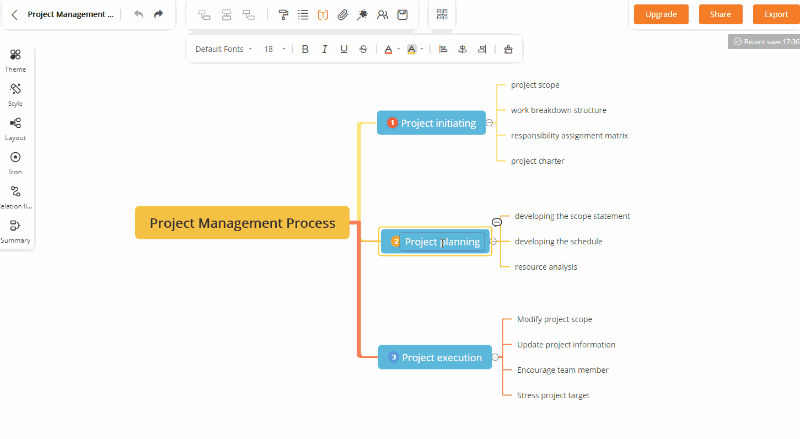The image size is (800, 439).
Task: Open the font size 18 dropdown
Action: 274,49
